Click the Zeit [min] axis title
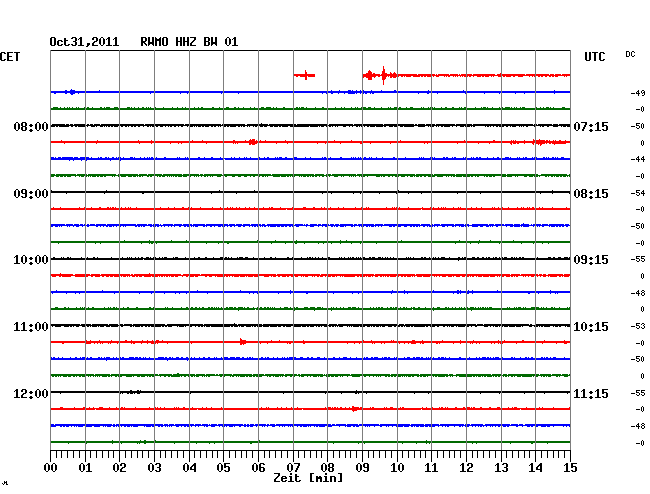This screenshot has height=494, width=650. coord(308,478)
